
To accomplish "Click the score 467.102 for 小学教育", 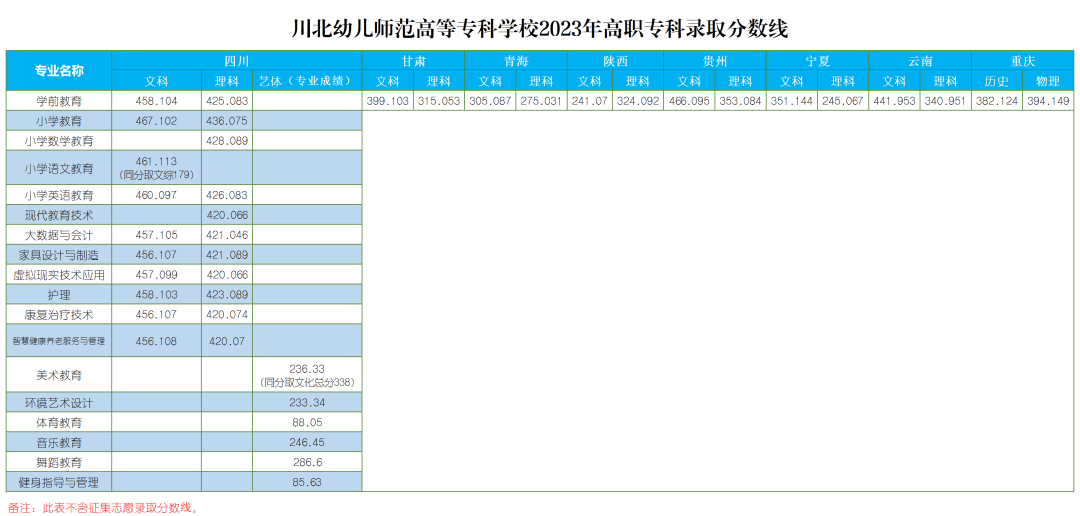I will 157,121.
